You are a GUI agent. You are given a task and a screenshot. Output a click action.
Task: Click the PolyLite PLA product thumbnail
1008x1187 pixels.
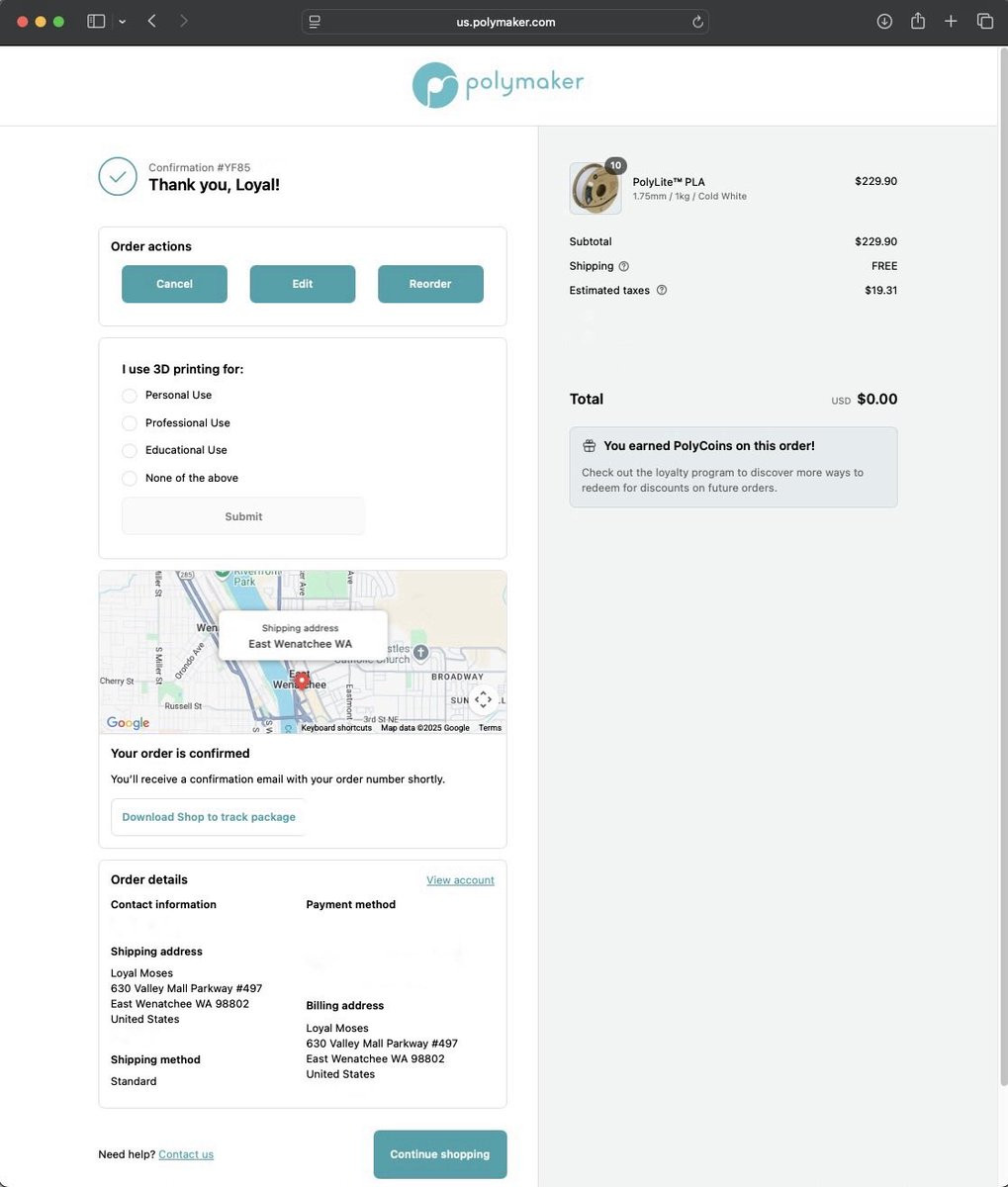point(596,188)
